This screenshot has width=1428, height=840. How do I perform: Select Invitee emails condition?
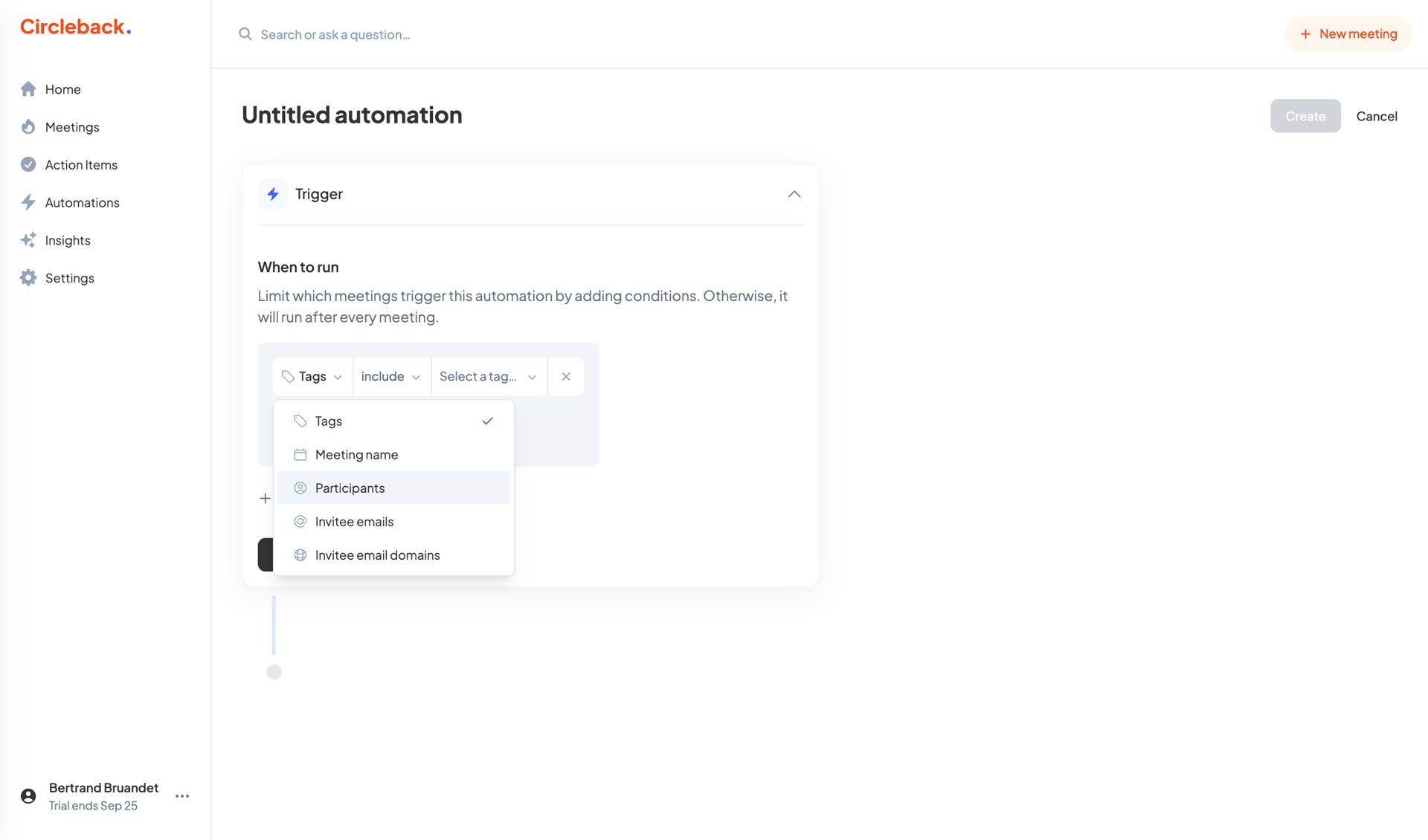(x=354, y=521)
